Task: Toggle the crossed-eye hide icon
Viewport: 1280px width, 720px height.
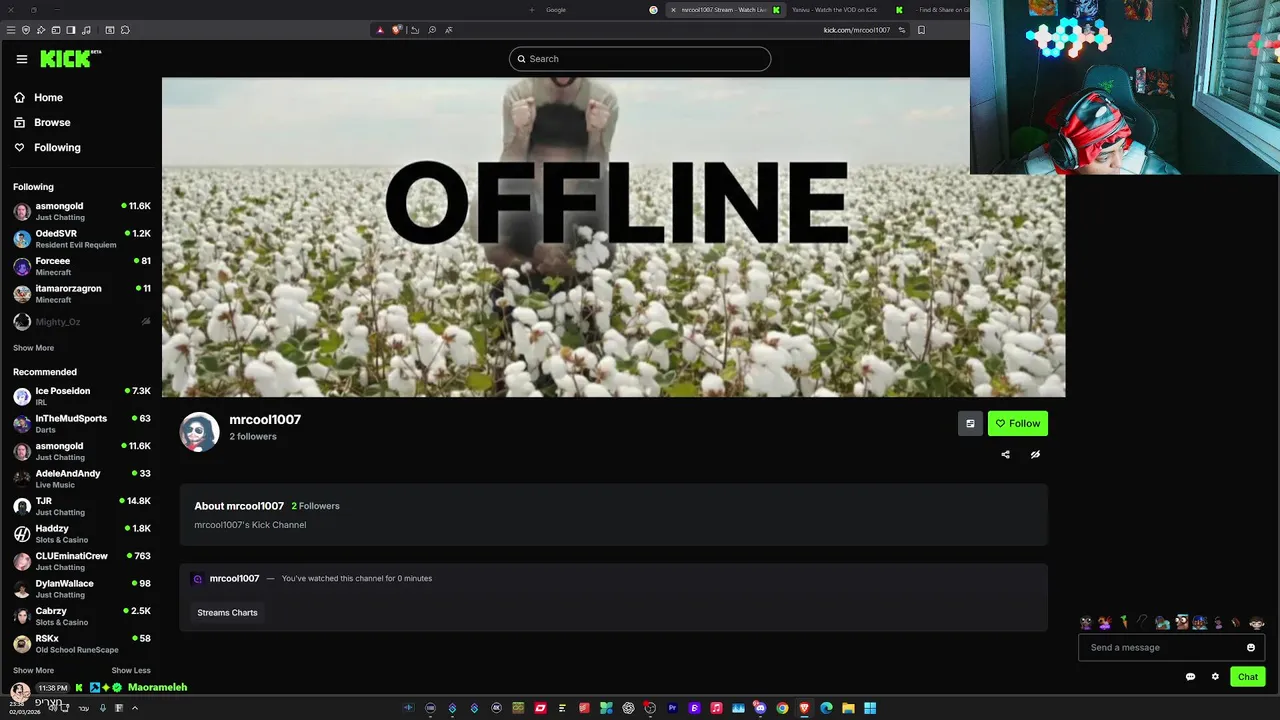Action: click(1035, 455)
